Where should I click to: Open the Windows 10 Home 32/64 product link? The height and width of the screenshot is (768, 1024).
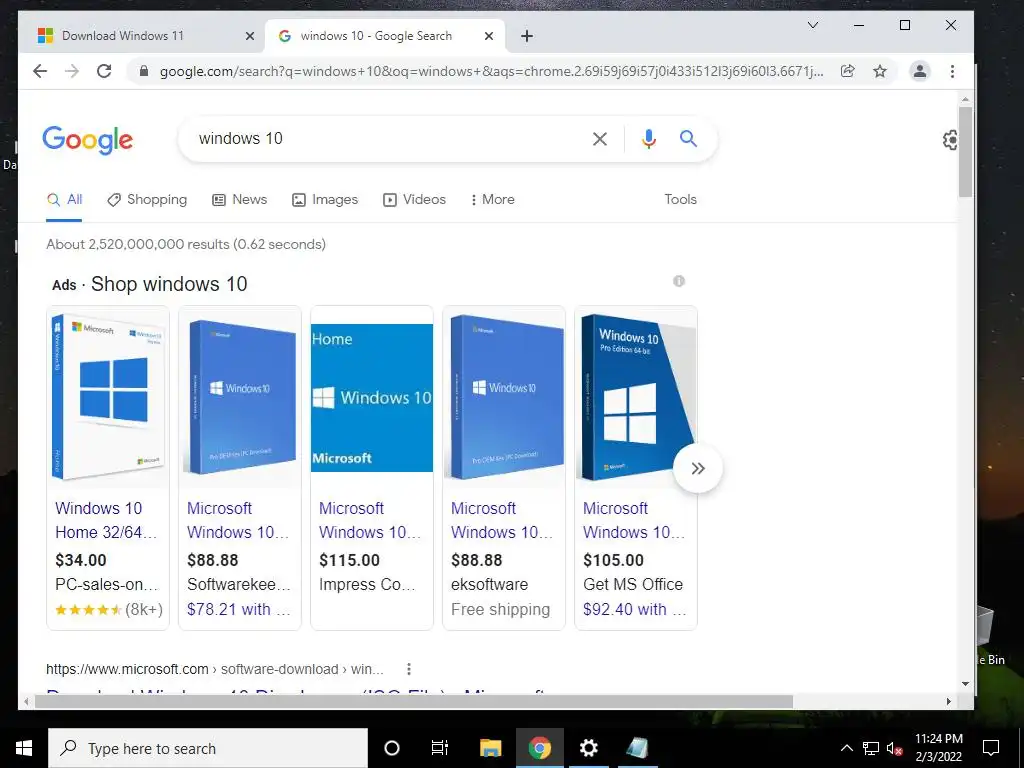106,520
